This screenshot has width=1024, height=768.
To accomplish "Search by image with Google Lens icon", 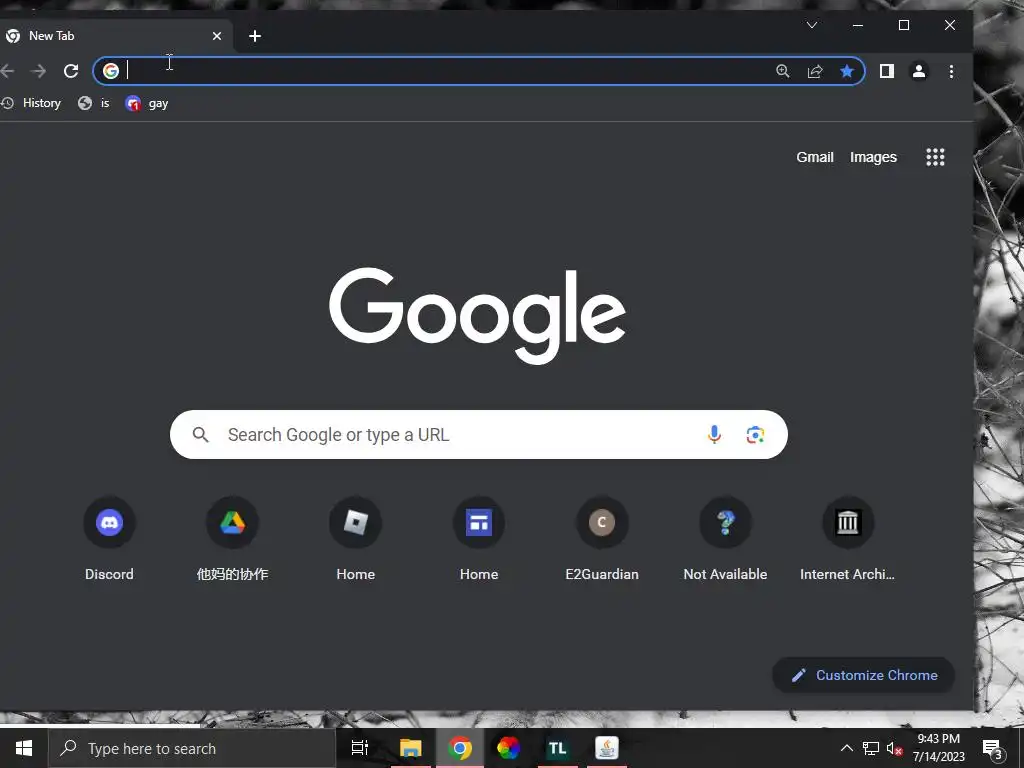I will 755,434.
